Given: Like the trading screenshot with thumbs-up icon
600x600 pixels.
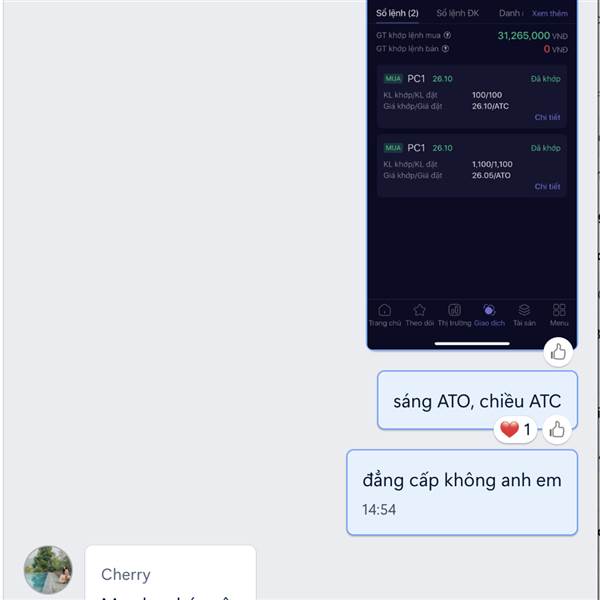Looking at the screenshot, I should coord(558,352).
